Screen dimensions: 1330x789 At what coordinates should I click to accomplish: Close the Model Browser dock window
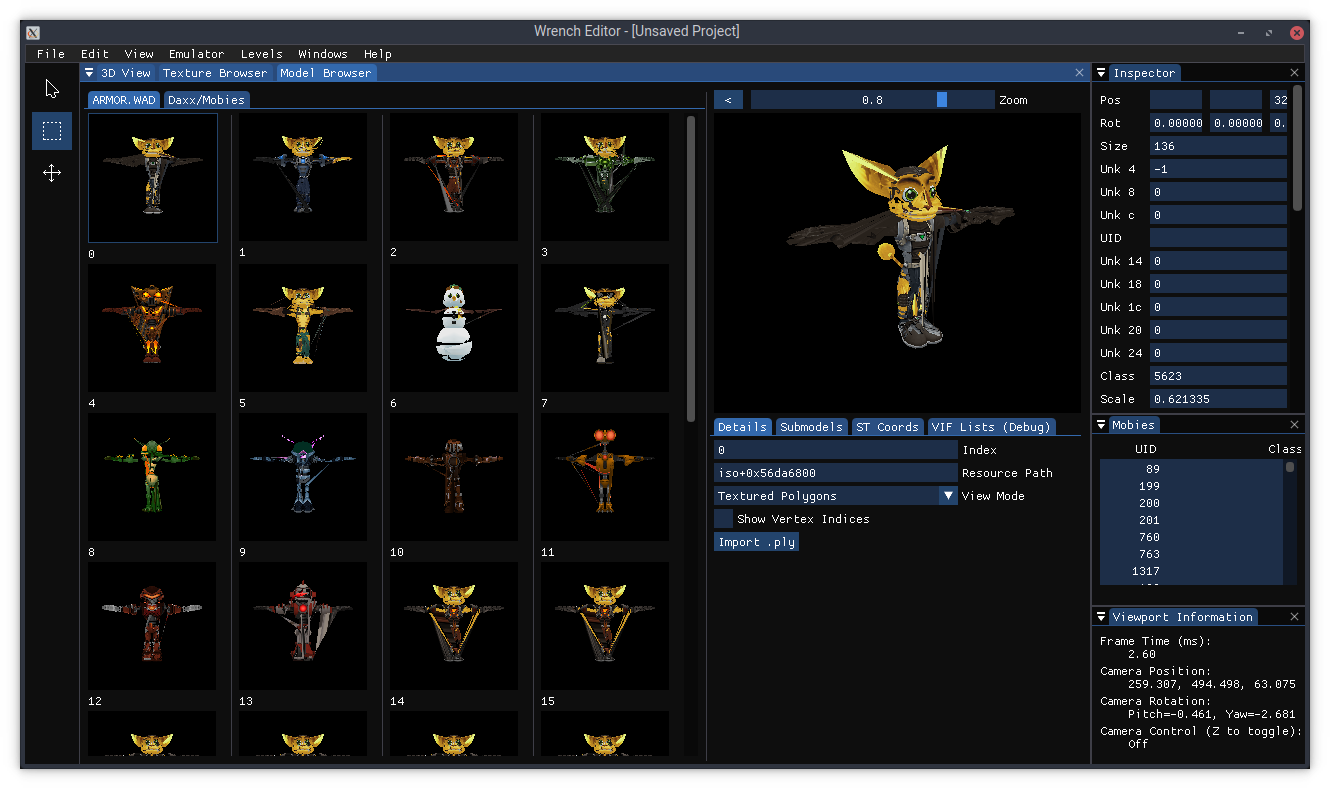click(x=1079, y=73)
